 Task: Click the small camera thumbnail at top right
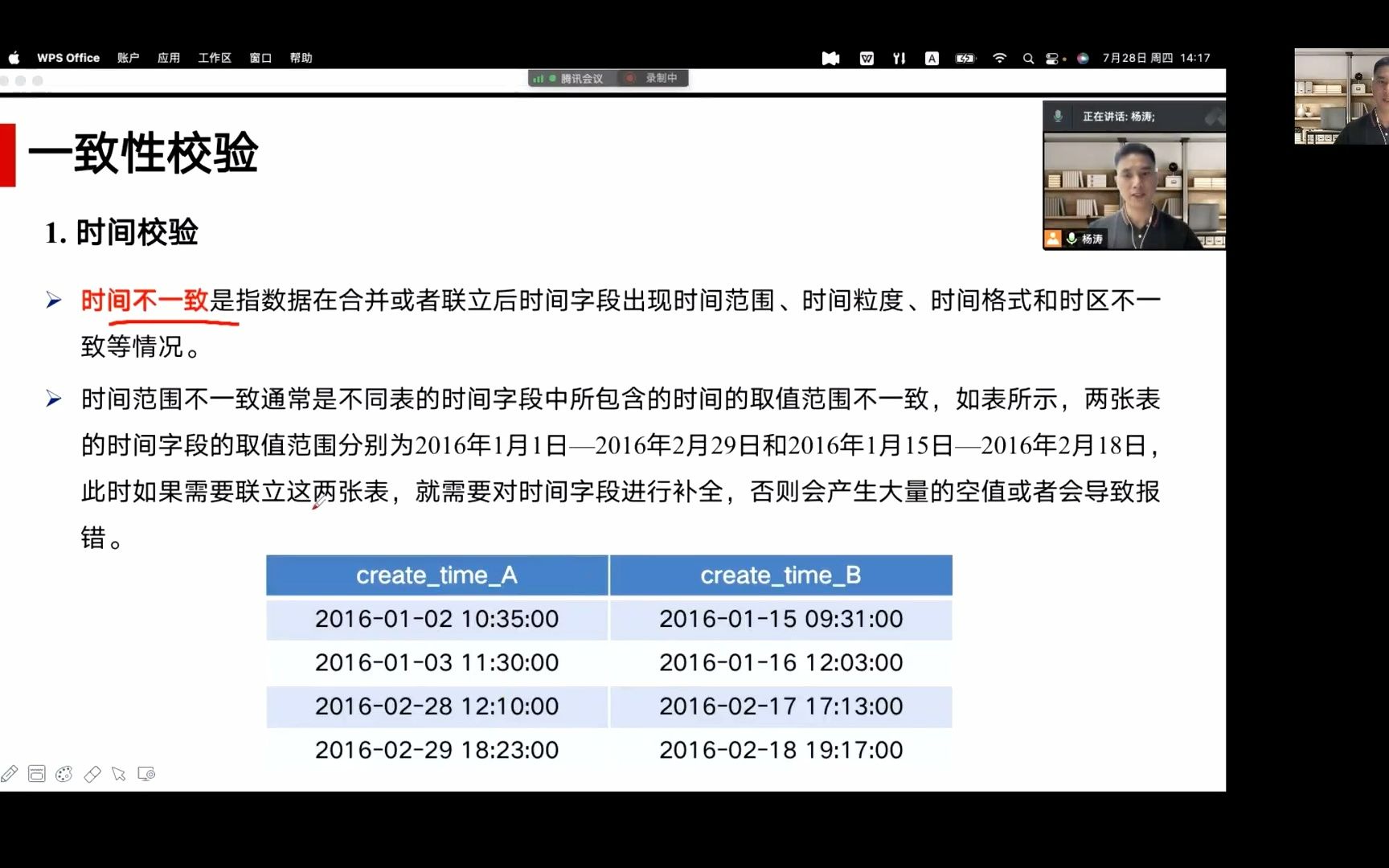coord(1342,96)
